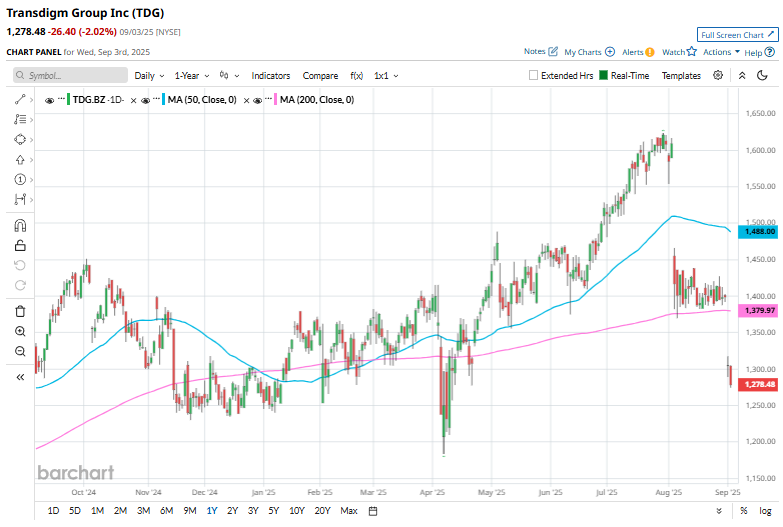Viewport: 783px width, 527px height.
Task: Delete drawings with the trash icon
Action: click(20, 311)
